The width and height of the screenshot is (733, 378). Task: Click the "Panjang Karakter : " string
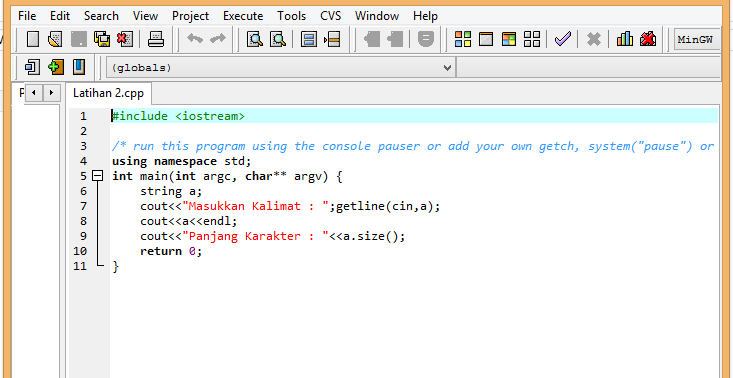(x=256, y=236)
